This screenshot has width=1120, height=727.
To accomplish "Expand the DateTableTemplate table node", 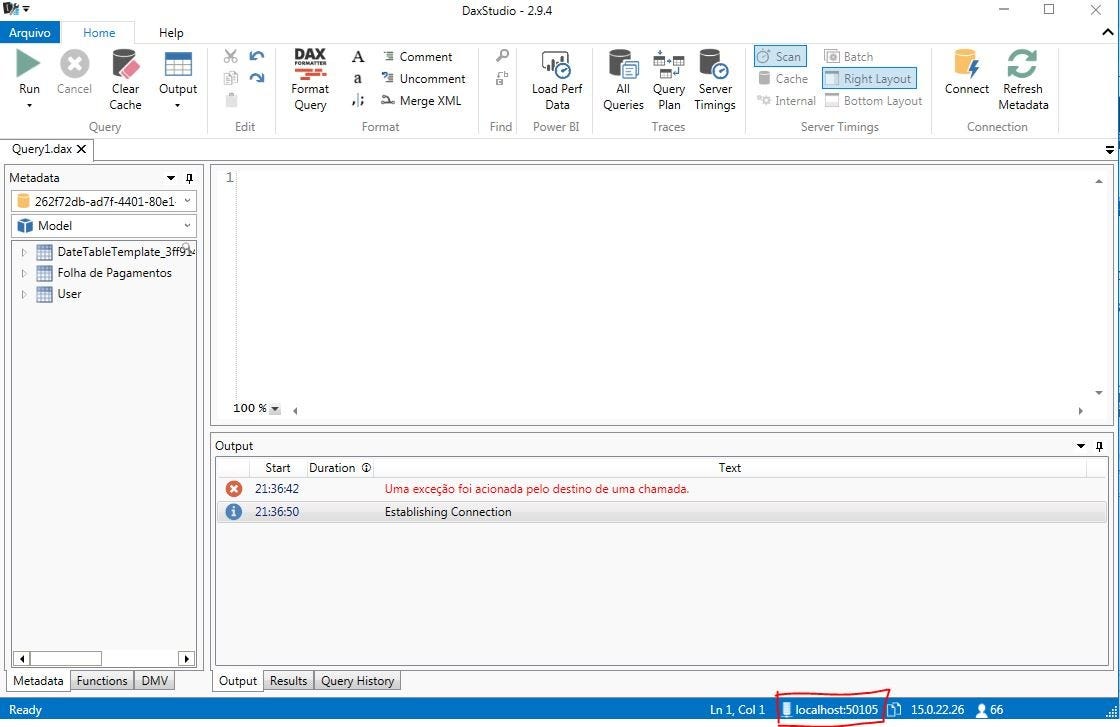I will pos(24,252).
